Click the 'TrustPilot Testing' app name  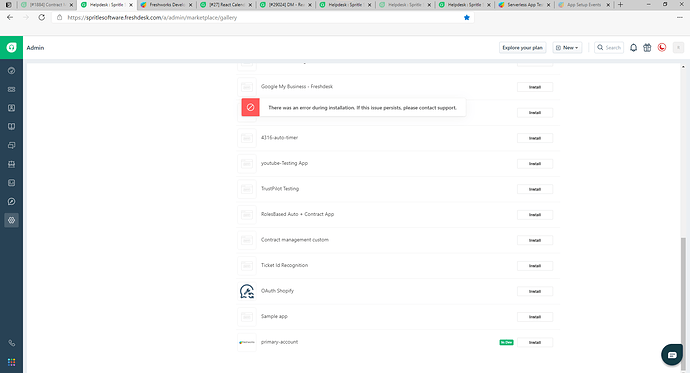(x=280, y=189)
